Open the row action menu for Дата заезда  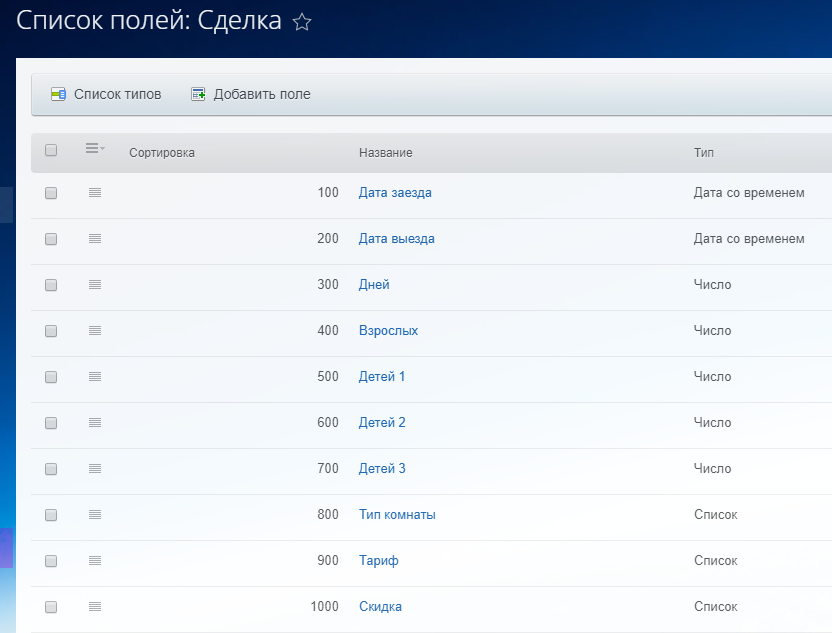(x=95, y=193)
